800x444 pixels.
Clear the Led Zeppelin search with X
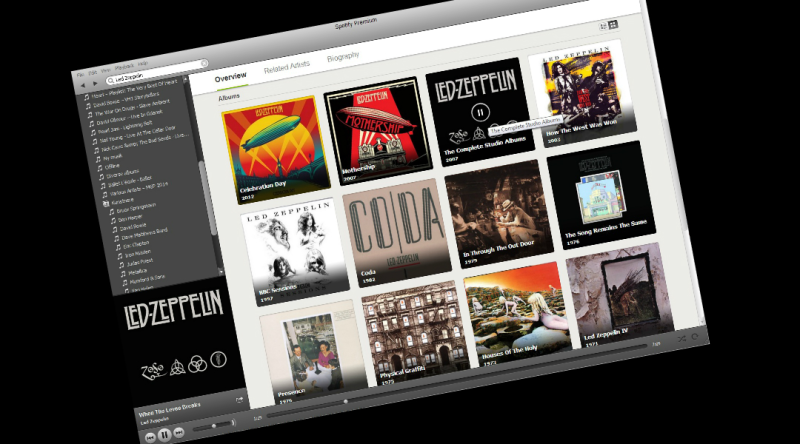click(204, 63)
